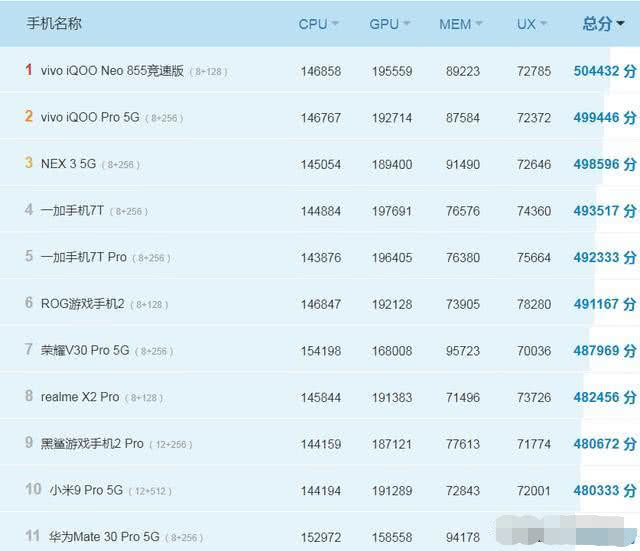Select 荣耀V30 Pro 5G phone name

click(85, 350)
